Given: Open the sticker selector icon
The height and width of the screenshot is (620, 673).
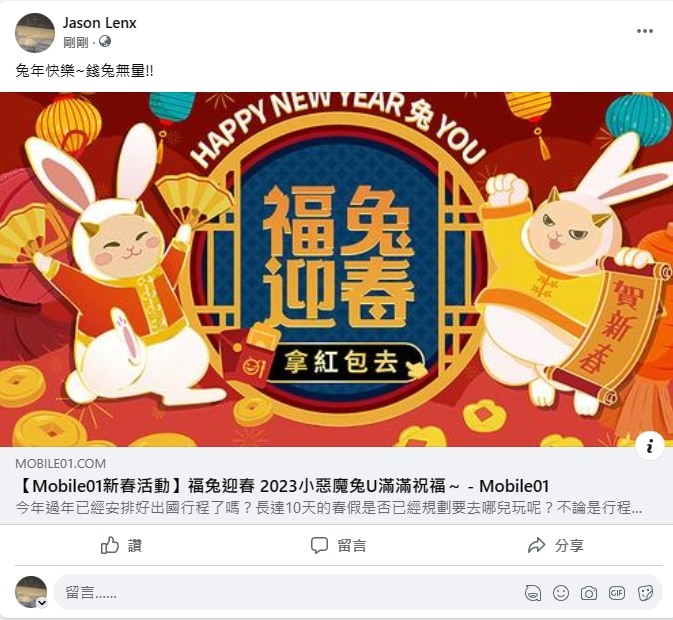Looking at the screenshot, I should pos(645,593).
